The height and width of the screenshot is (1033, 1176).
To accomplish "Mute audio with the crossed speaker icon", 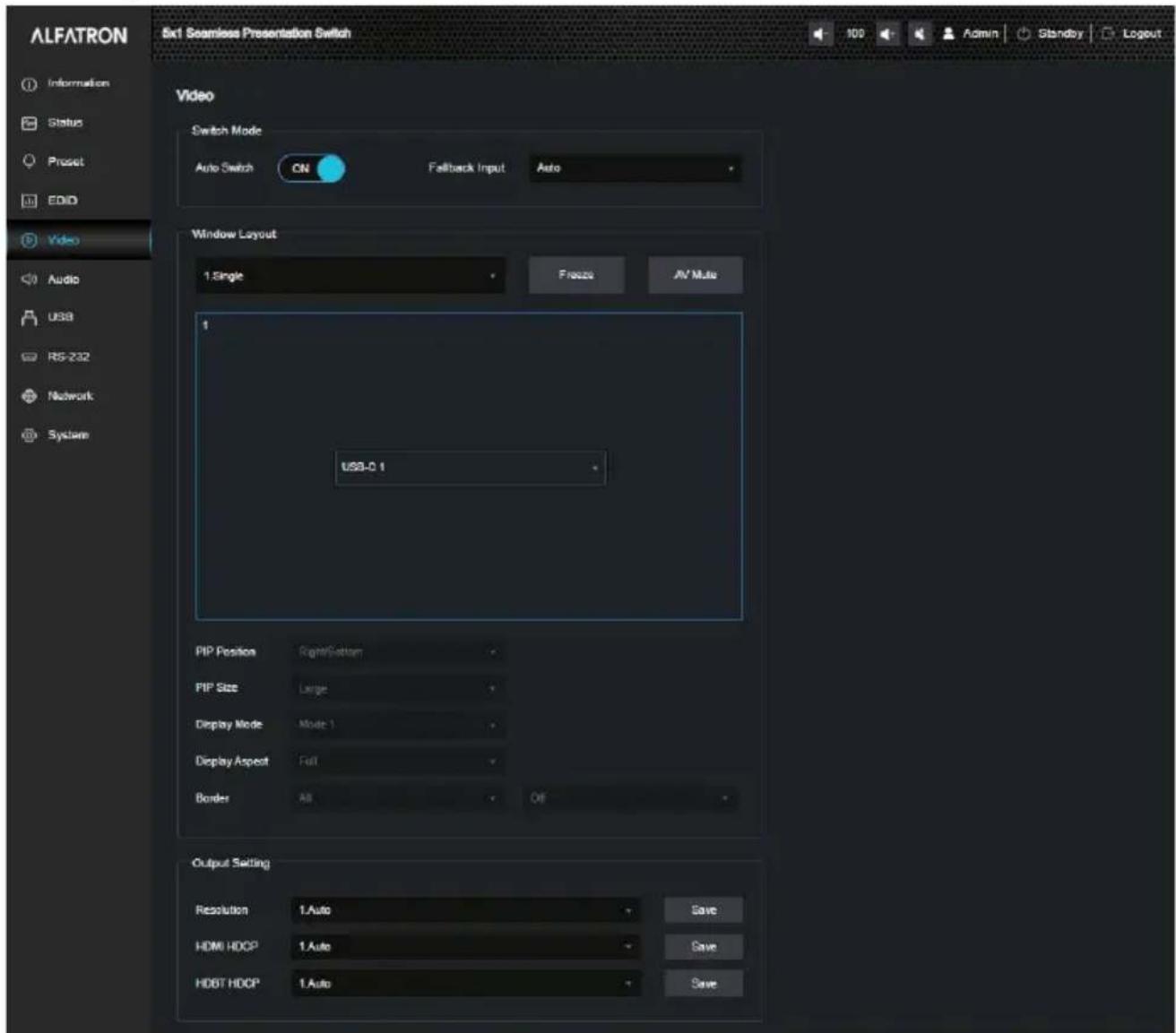I will tap(920, 34).
